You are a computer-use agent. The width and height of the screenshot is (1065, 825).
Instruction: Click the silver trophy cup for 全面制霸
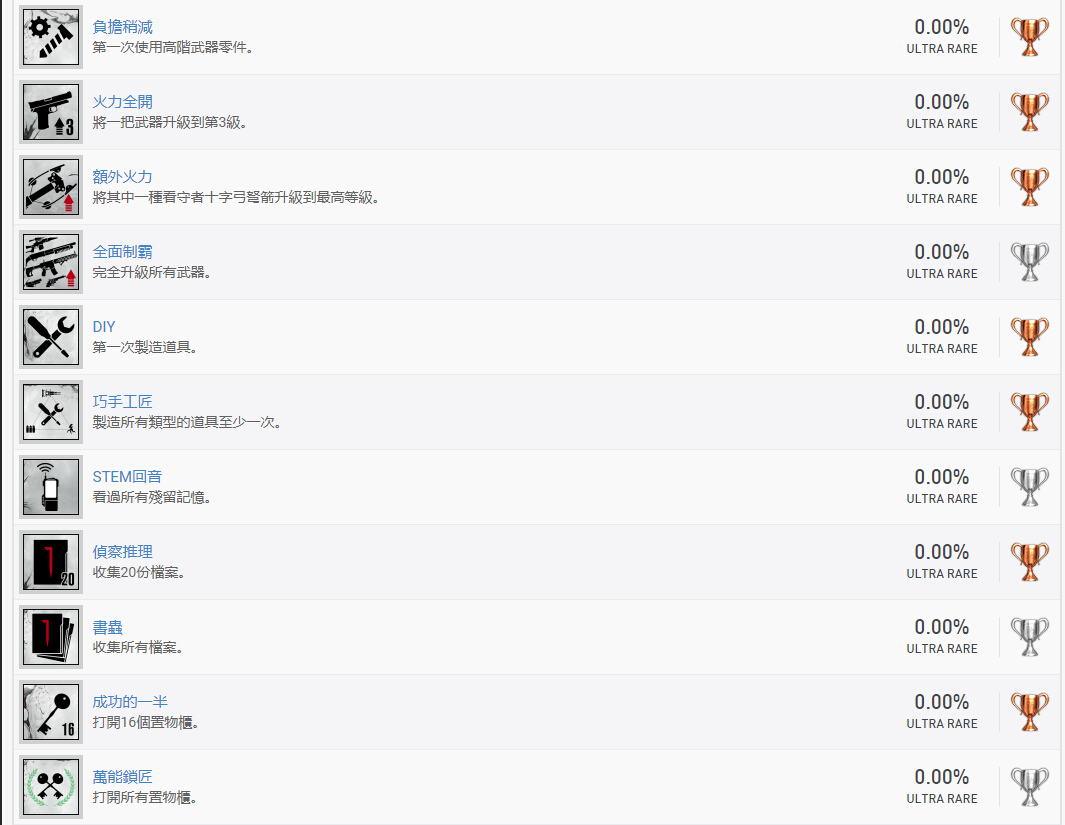coord(1029,262)
